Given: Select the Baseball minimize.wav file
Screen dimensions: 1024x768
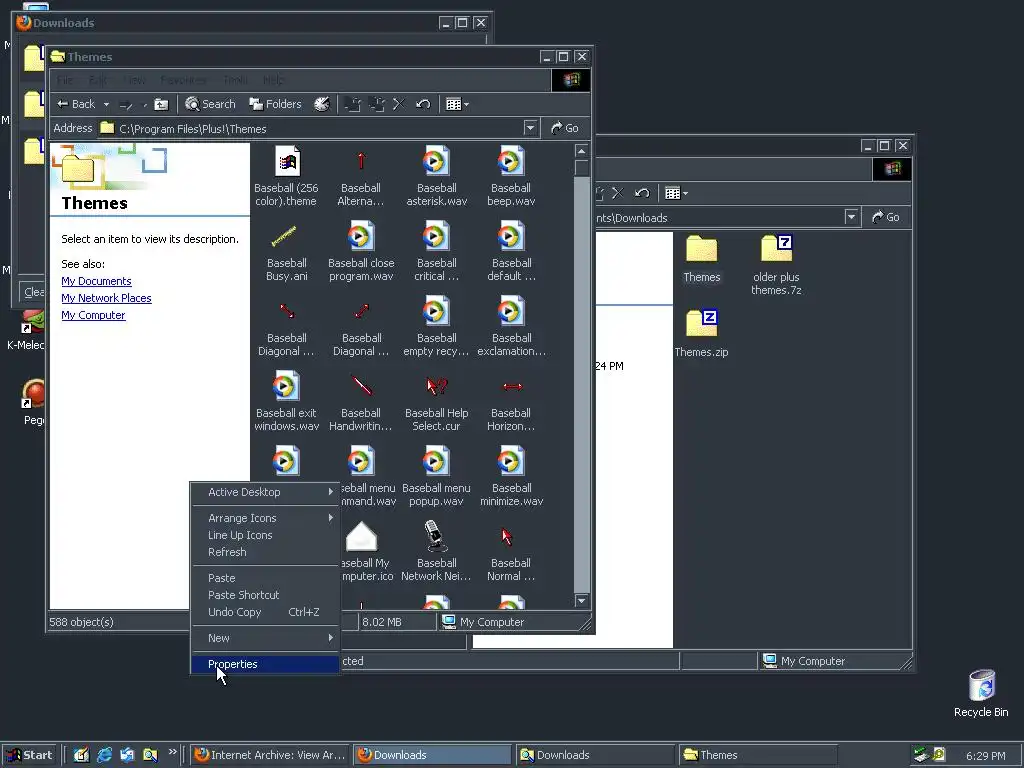Looking at the screenshot, I should [511, 477].
